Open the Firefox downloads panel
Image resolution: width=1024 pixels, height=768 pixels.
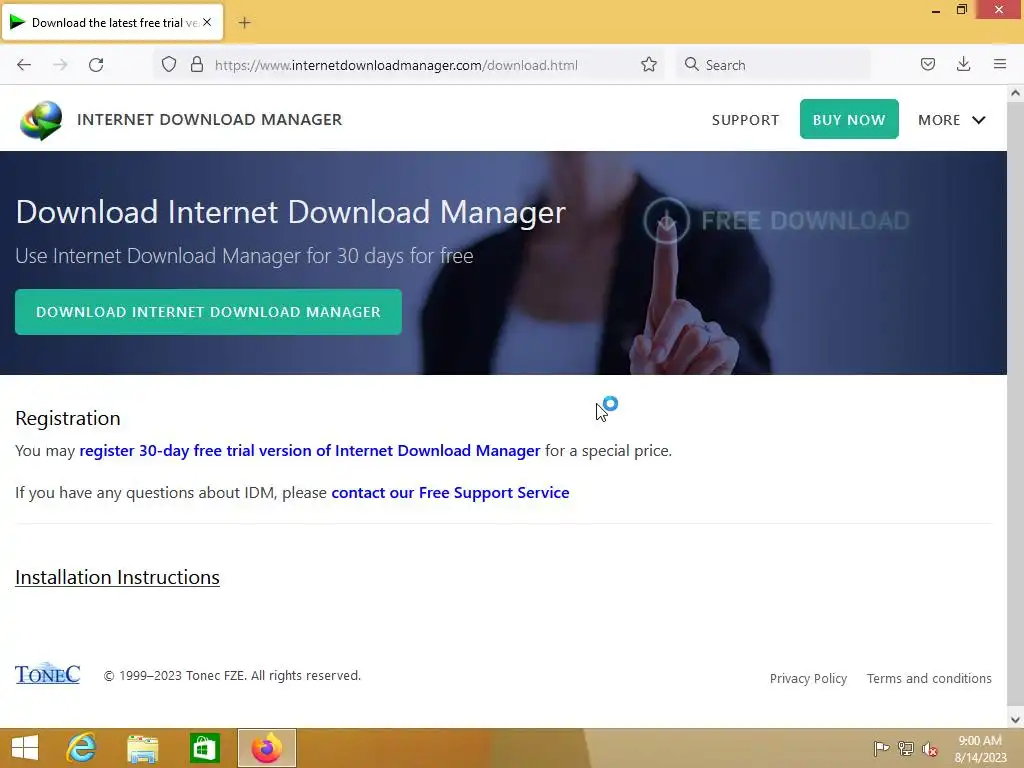pos(963,65)
